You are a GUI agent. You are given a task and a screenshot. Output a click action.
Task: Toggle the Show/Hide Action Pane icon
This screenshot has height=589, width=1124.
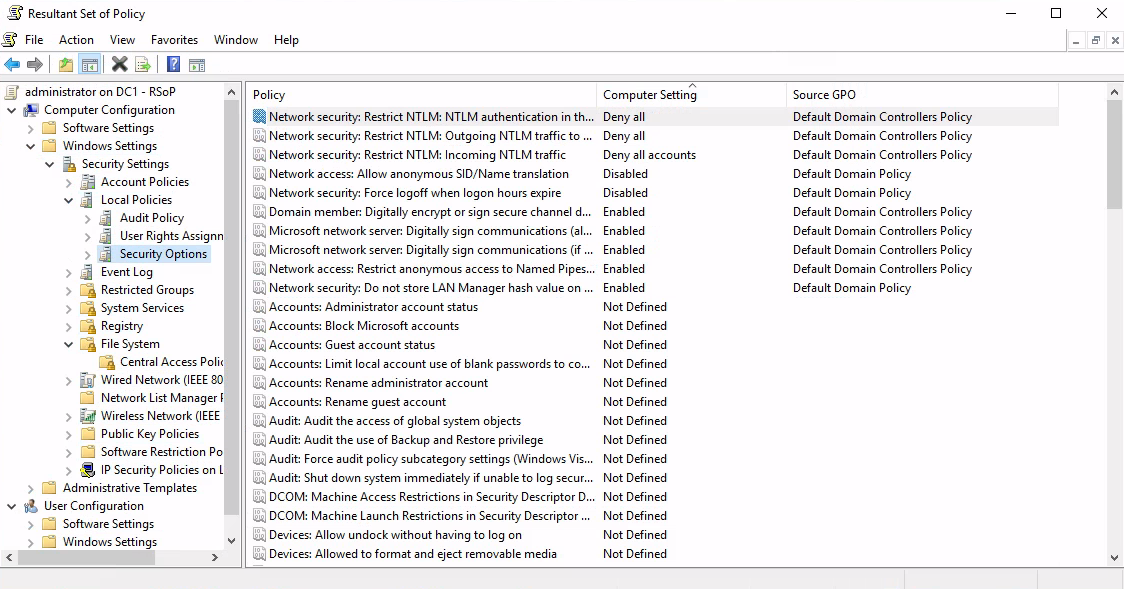[197, 65]
